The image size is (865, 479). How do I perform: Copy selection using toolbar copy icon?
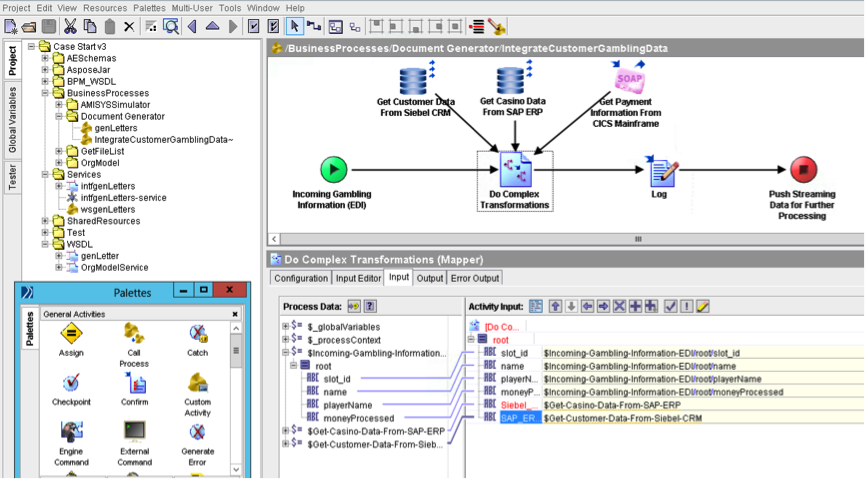tap(89, 26)
